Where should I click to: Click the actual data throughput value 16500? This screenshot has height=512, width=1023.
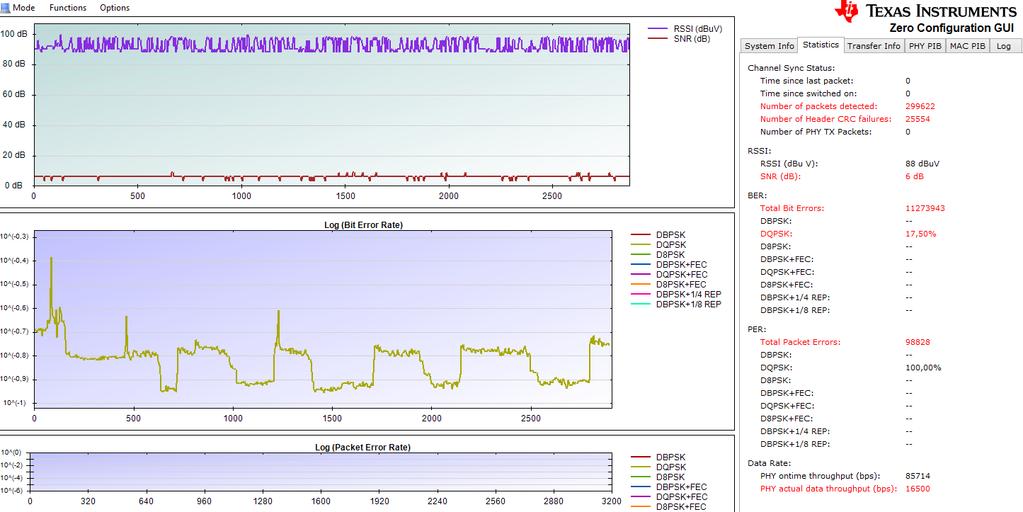[x=918, y=489]
